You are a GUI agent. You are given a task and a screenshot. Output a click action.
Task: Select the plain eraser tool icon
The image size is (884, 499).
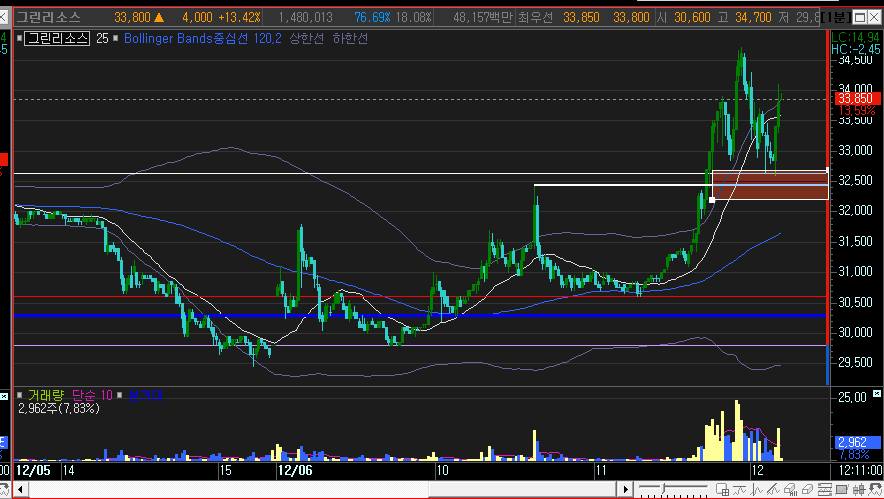(x=807, y=489)
